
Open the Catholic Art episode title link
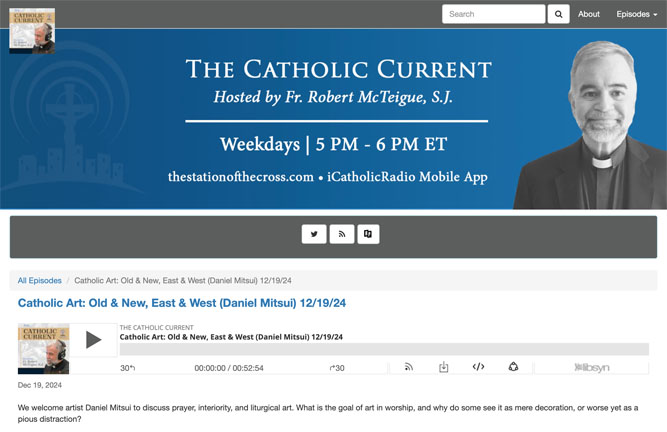tap(182, 303)
